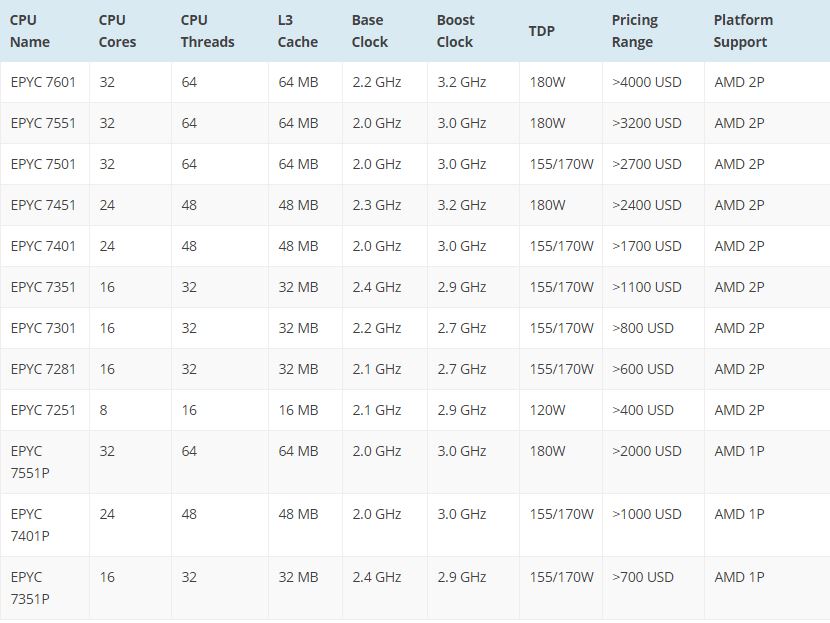Screen dimensions: 830x623
Task: Click the CPU Name column header
Action: [x=30, y=31]
